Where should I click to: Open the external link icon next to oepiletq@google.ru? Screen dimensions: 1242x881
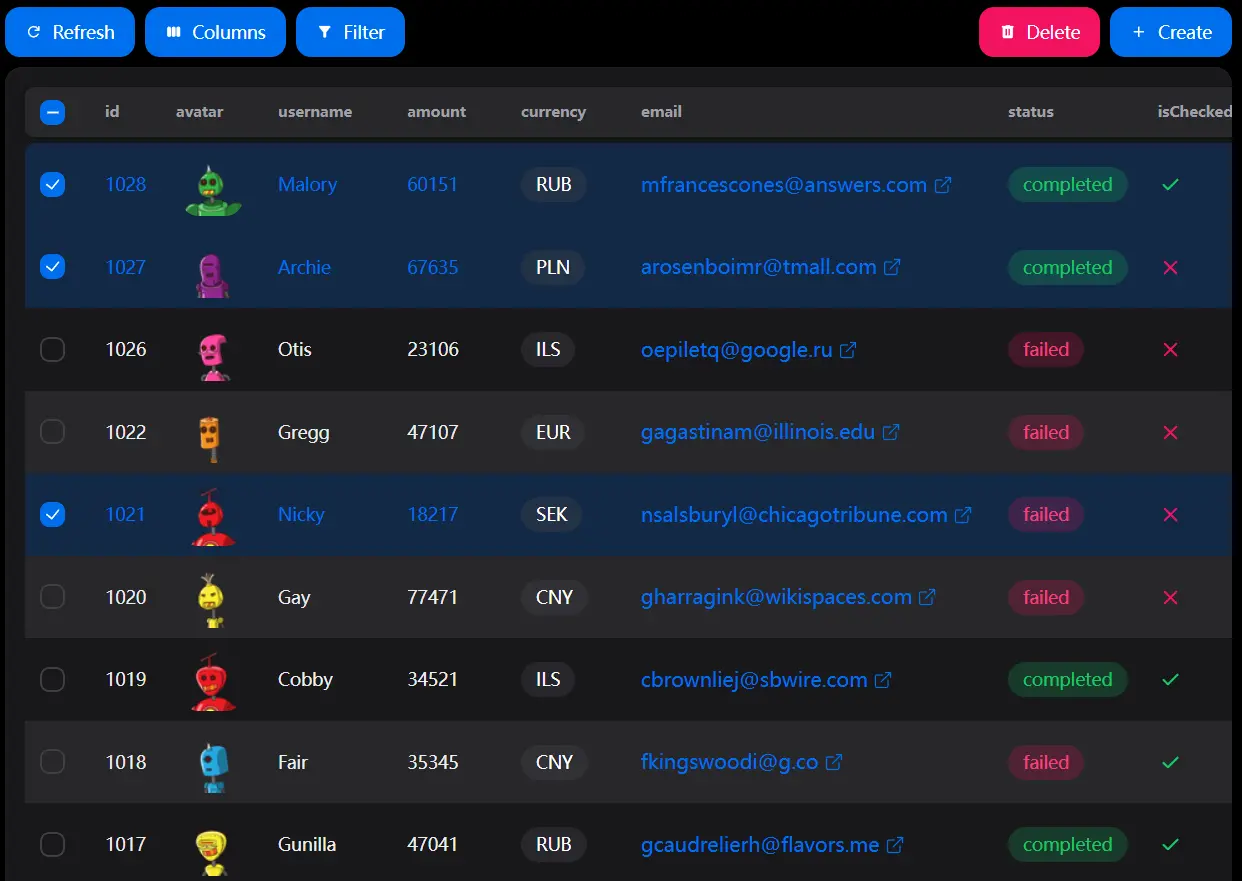tap(848, 350)
